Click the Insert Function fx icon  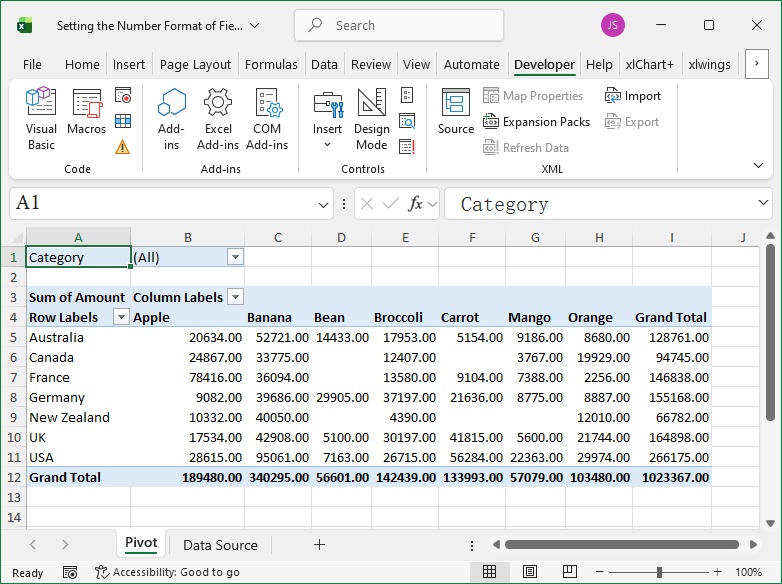click(x=415, y=203)
